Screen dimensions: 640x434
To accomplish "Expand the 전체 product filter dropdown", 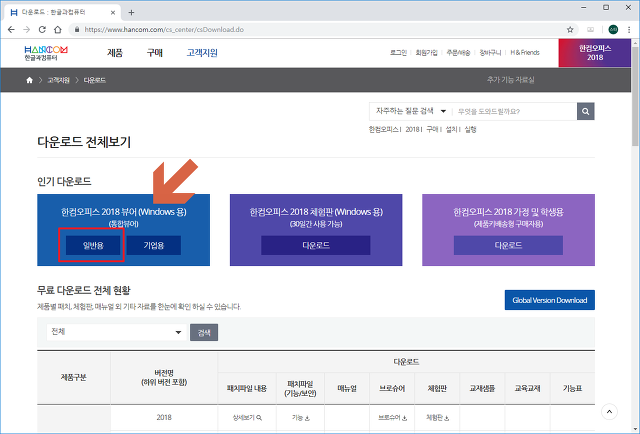I will pos(116,332).
